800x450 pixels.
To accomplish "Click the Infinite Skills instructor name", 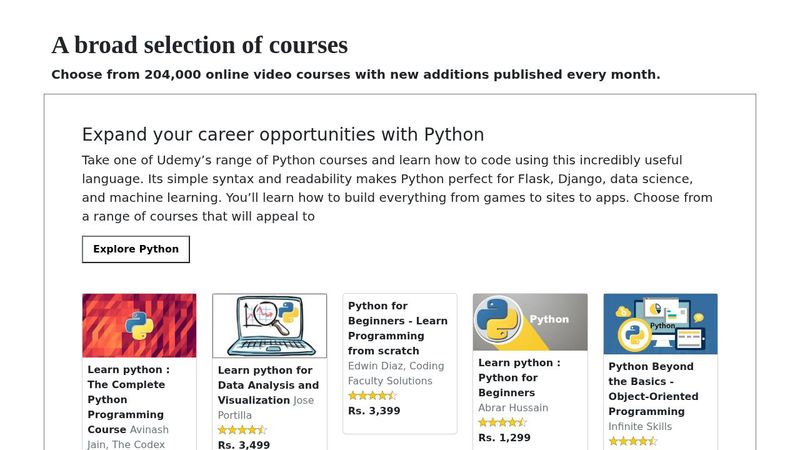I will pyautogui.click(x=640, y=426).
